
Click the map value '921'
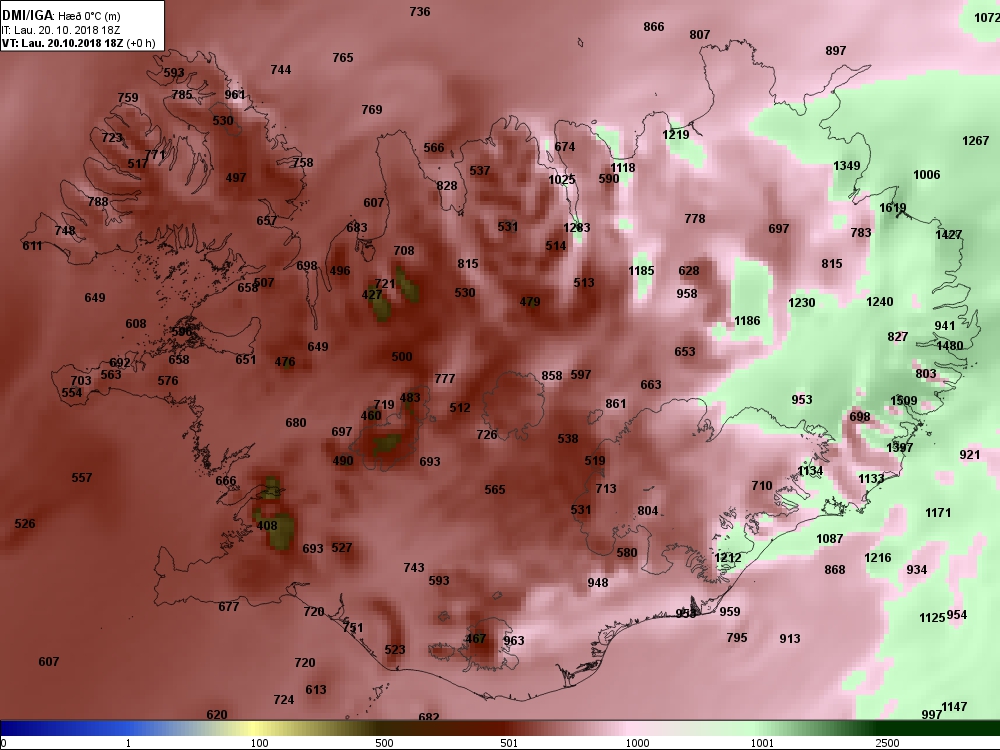coord(969,455)
